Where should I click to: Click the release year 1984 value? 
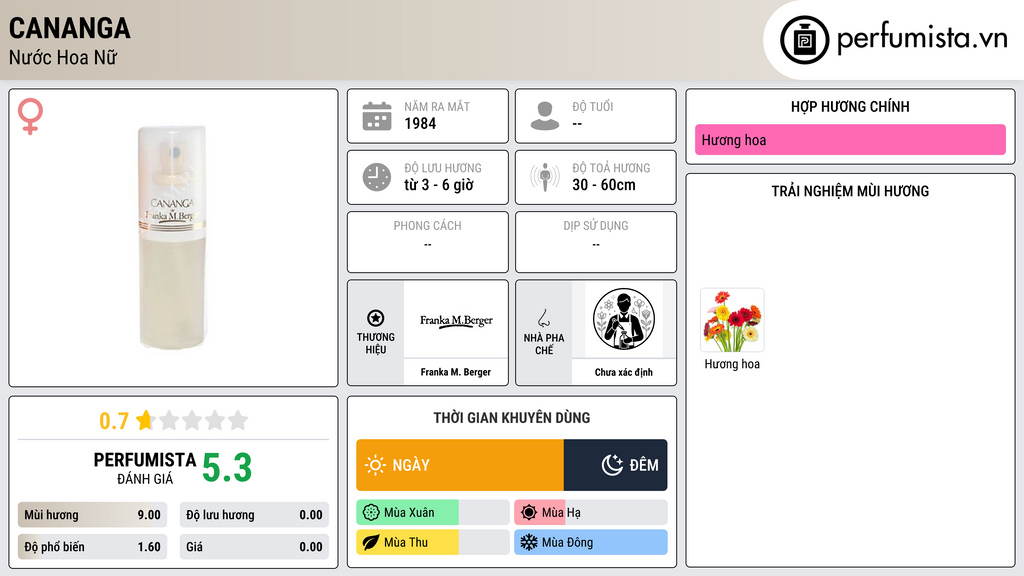point(420,123)
